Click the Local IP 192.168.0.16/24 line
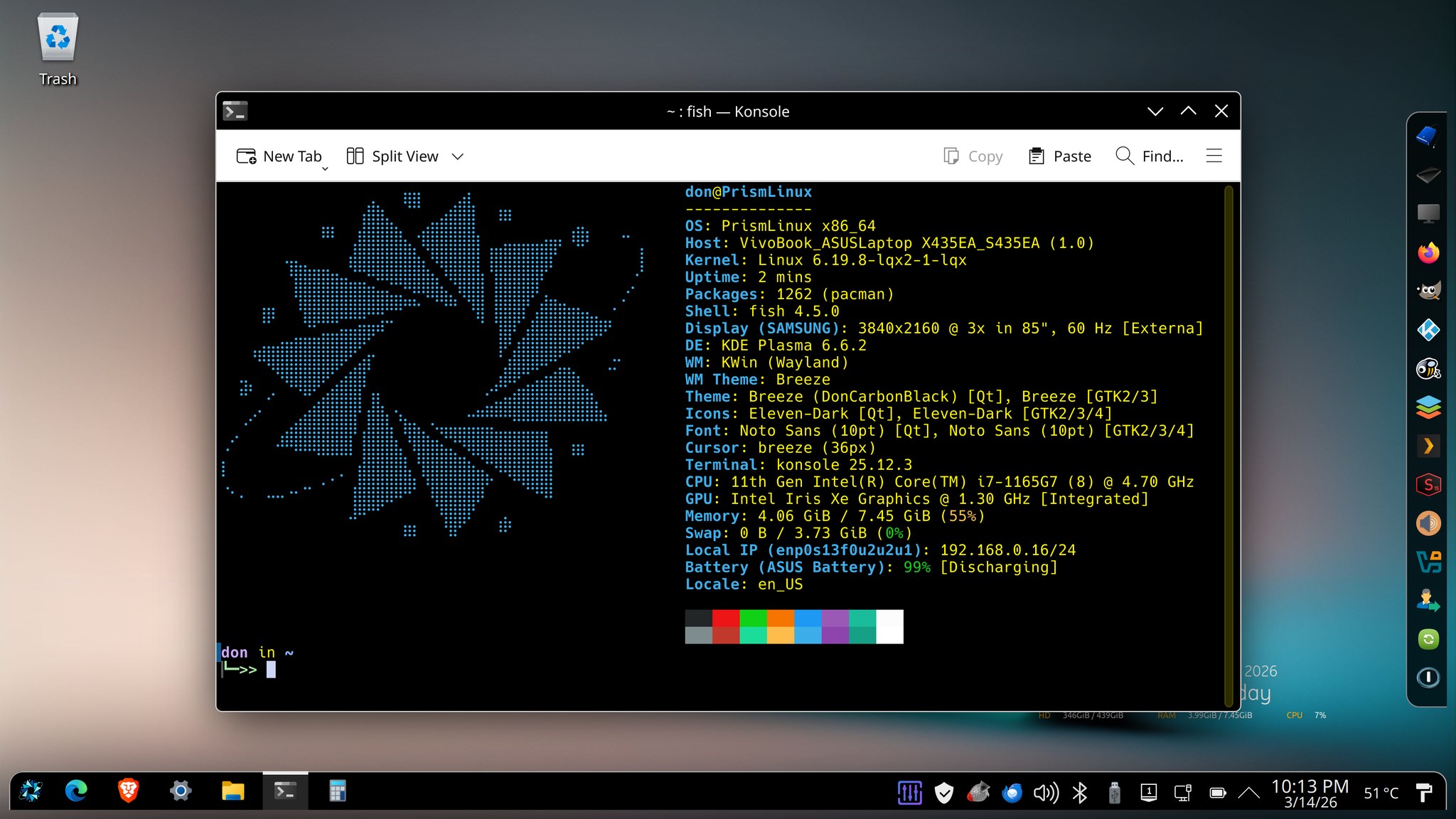 [880, 550]
